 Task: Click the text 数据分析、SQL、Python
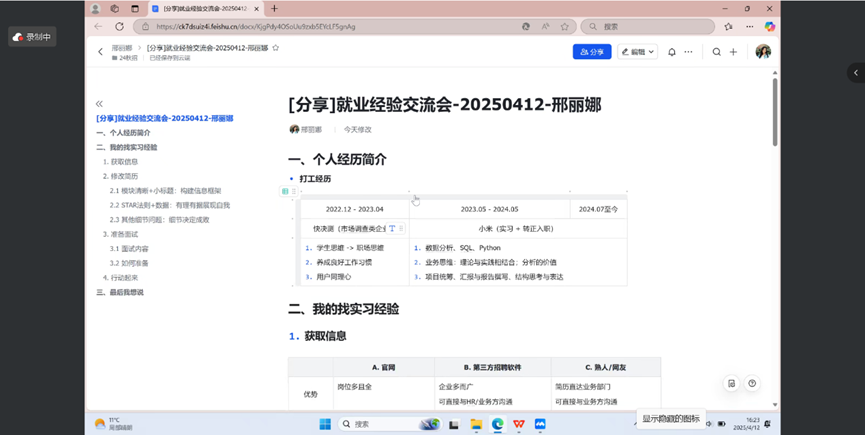[x=462, y=248]
